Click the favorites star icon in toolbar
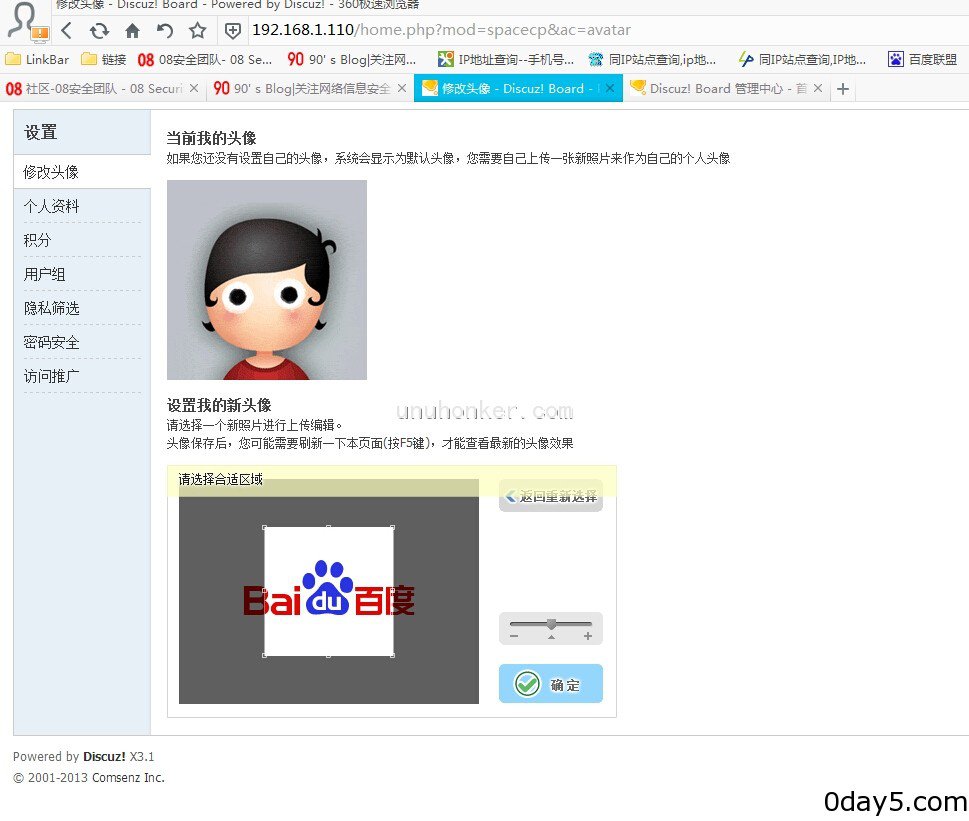 click(x=197, y=30)
